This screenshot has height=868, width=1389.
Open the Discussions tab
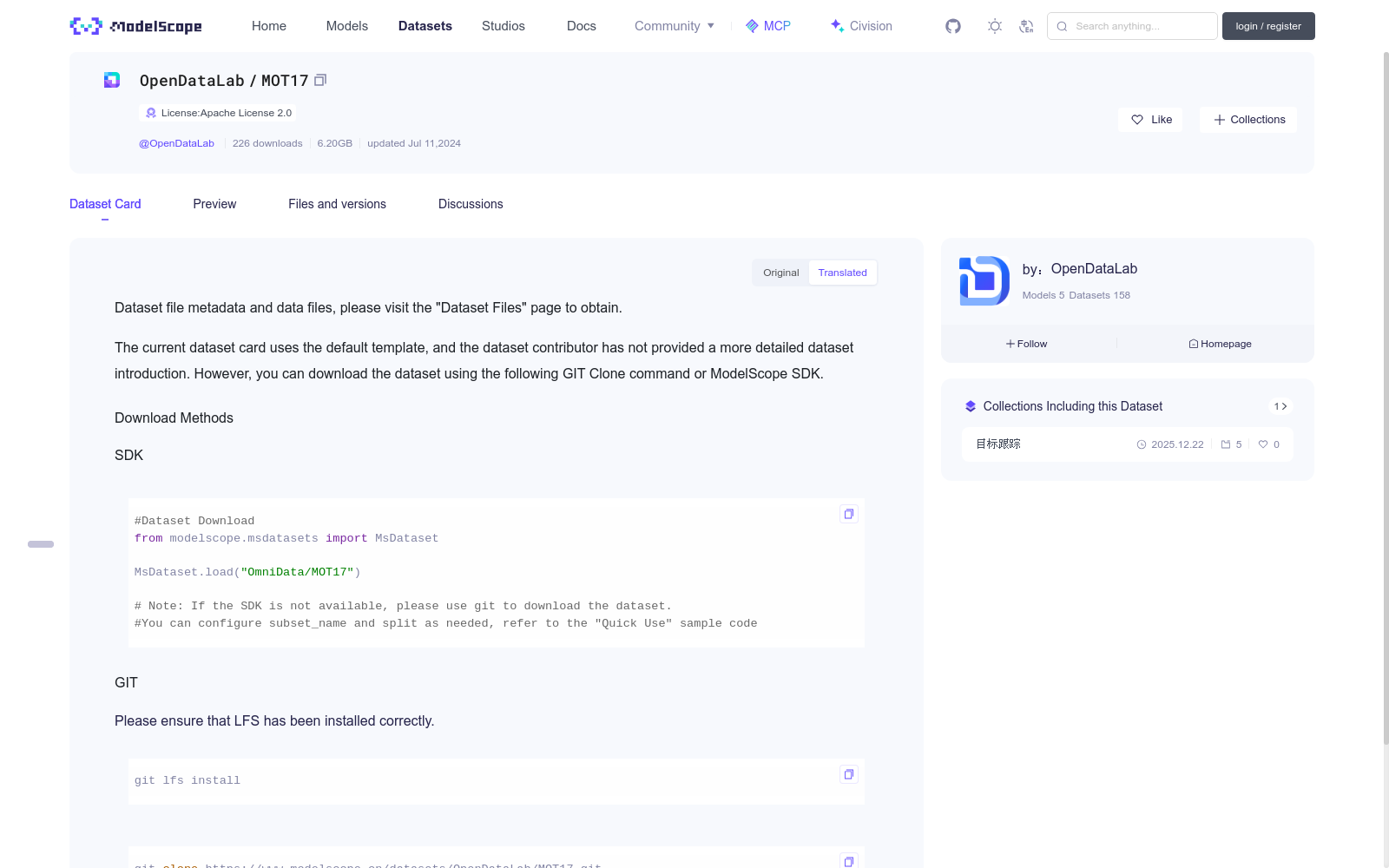click(x=471, y=204)
